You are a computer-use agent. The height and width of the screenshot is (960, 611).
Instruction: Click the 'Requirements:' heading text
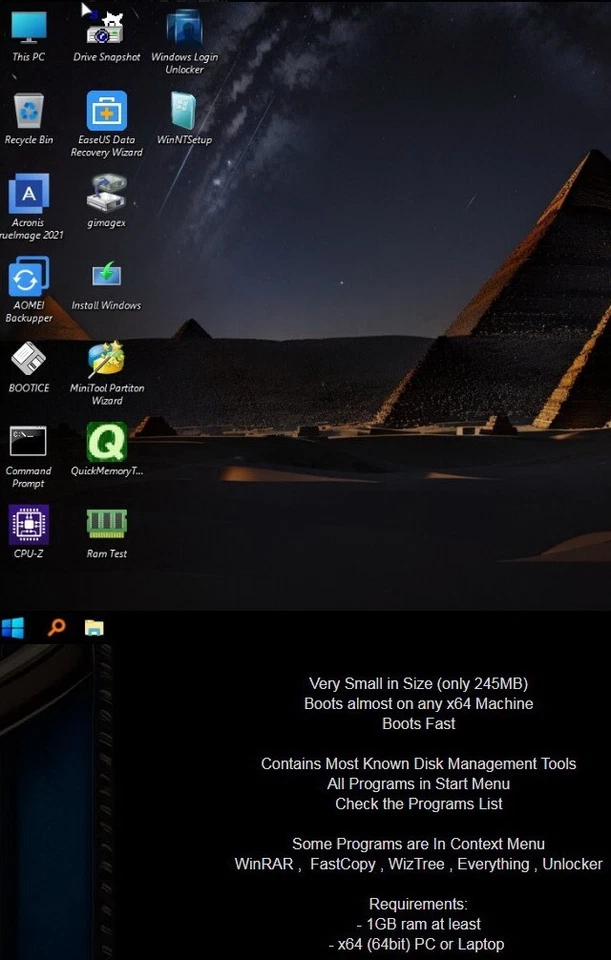(418, 904)
